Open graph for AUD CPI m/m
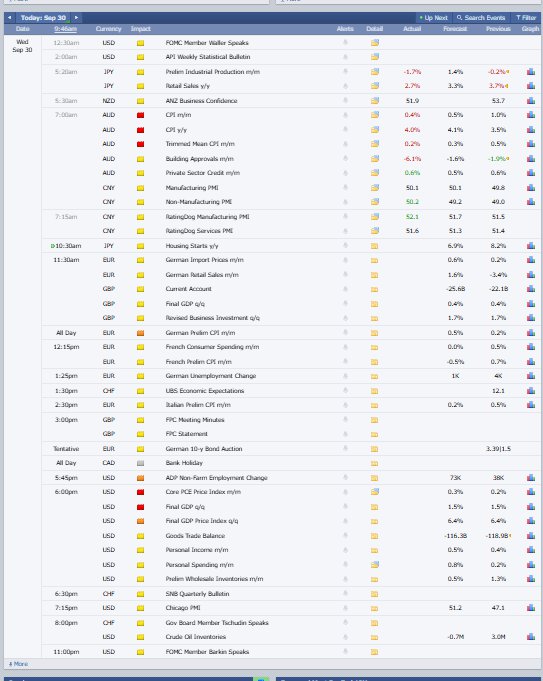Image resolution: width=543 pixels, height=681 pixels. [530, 115]
